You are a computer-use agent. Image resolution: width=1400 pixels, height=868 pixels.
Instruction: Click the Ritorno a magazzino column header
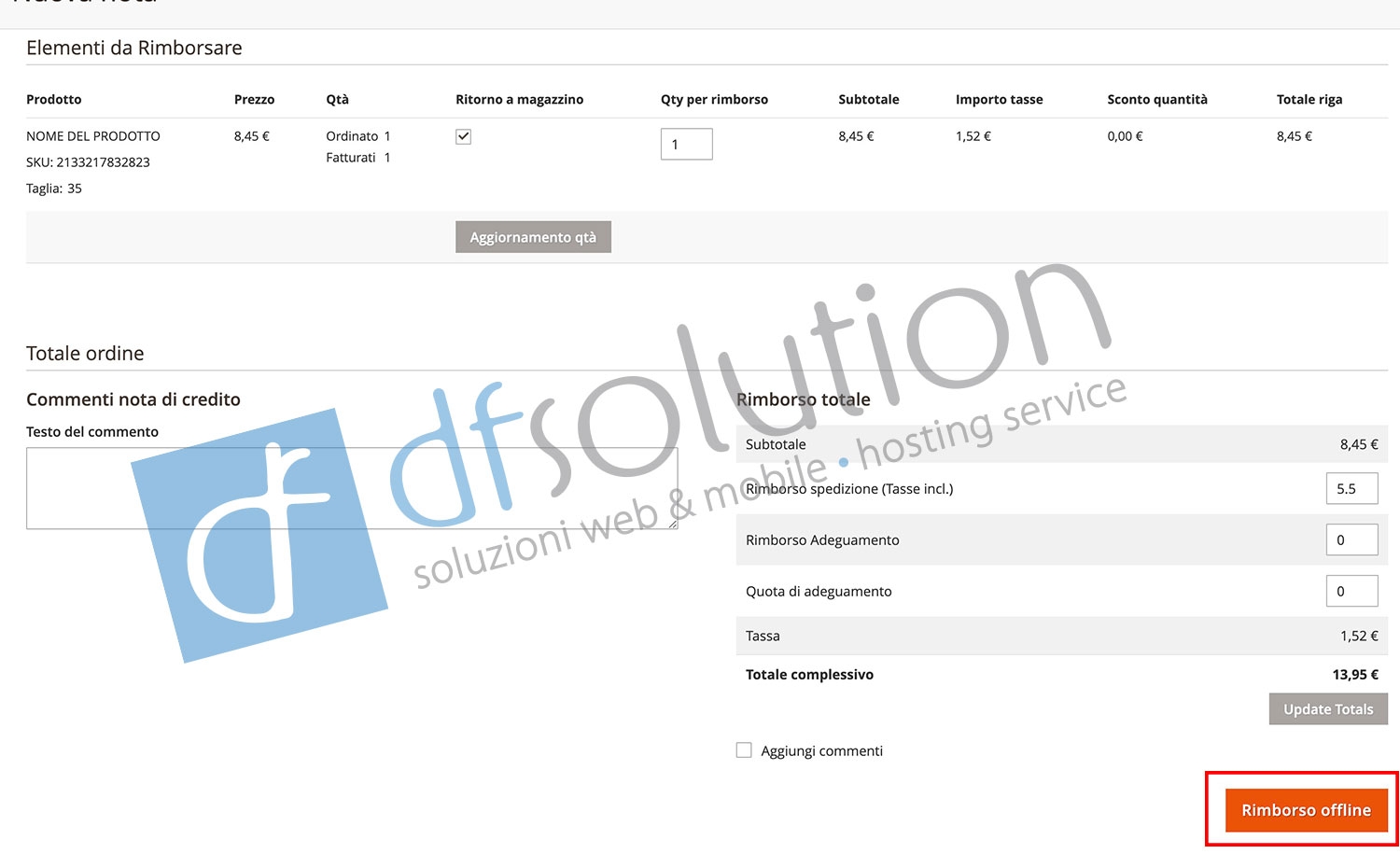click(x=520, y=100)
